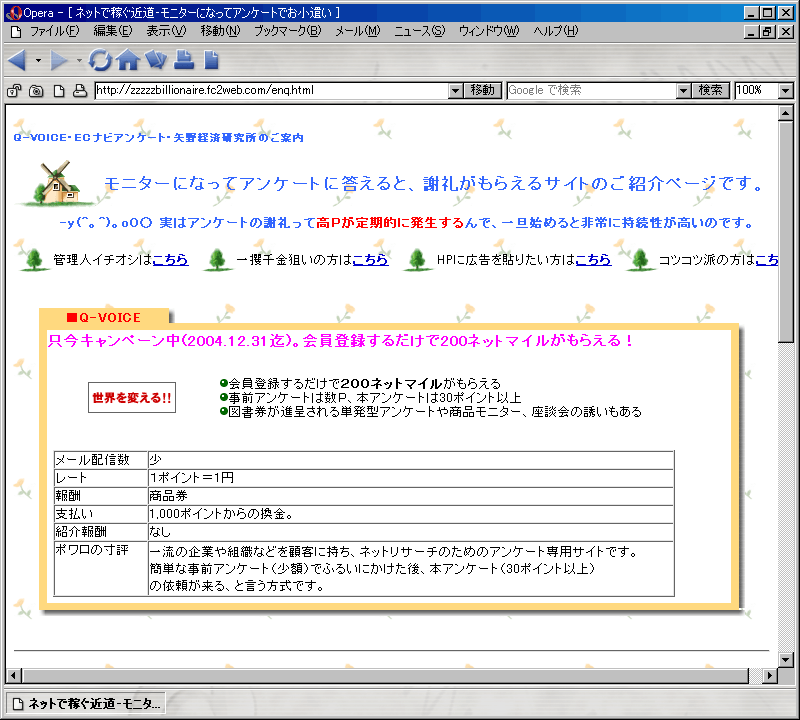
Task: Minimize the Opera application window
Action: pos(751,13)
